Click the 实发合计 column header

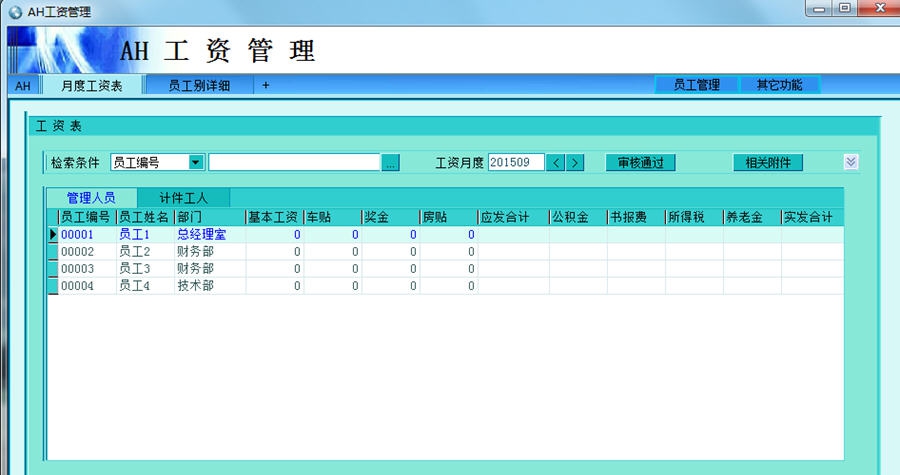coord(812,217)
